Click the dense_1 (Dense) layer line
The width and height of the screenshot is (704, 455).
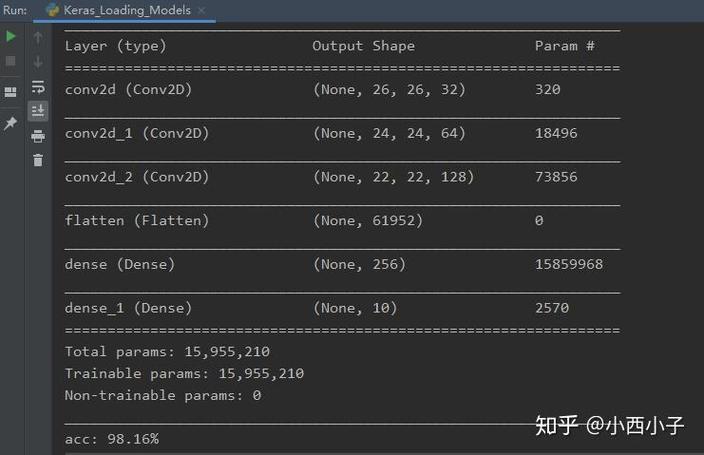coord(128,308)
